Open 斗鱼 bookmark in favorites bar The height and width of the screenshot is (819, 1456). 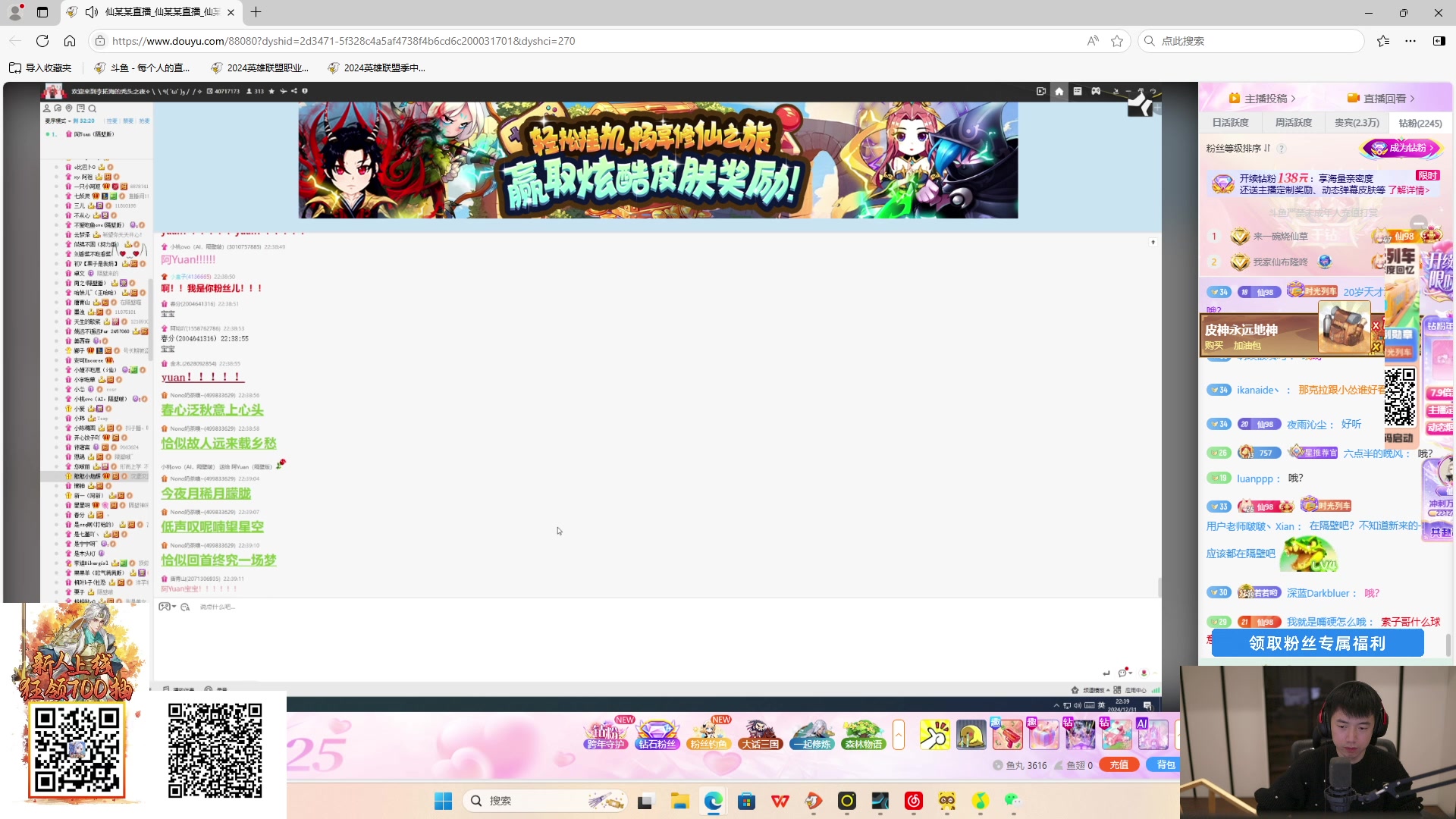(142, 67)
